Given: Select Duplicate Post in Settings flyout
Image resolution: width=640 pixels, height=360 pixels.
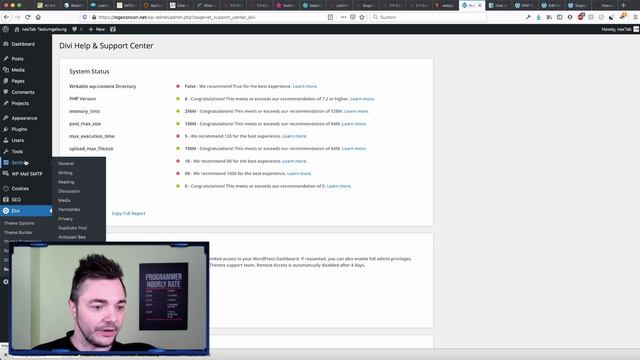Looking at the screenshot, I should [72, 228].
